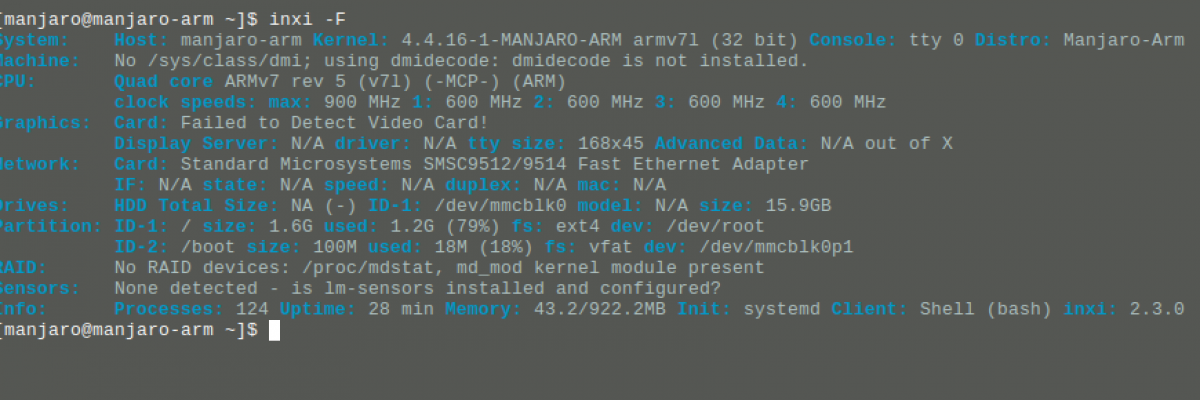1200x400 pixels.
Task: Click the terminal cursor block at prompt
Action: (275, 330)
